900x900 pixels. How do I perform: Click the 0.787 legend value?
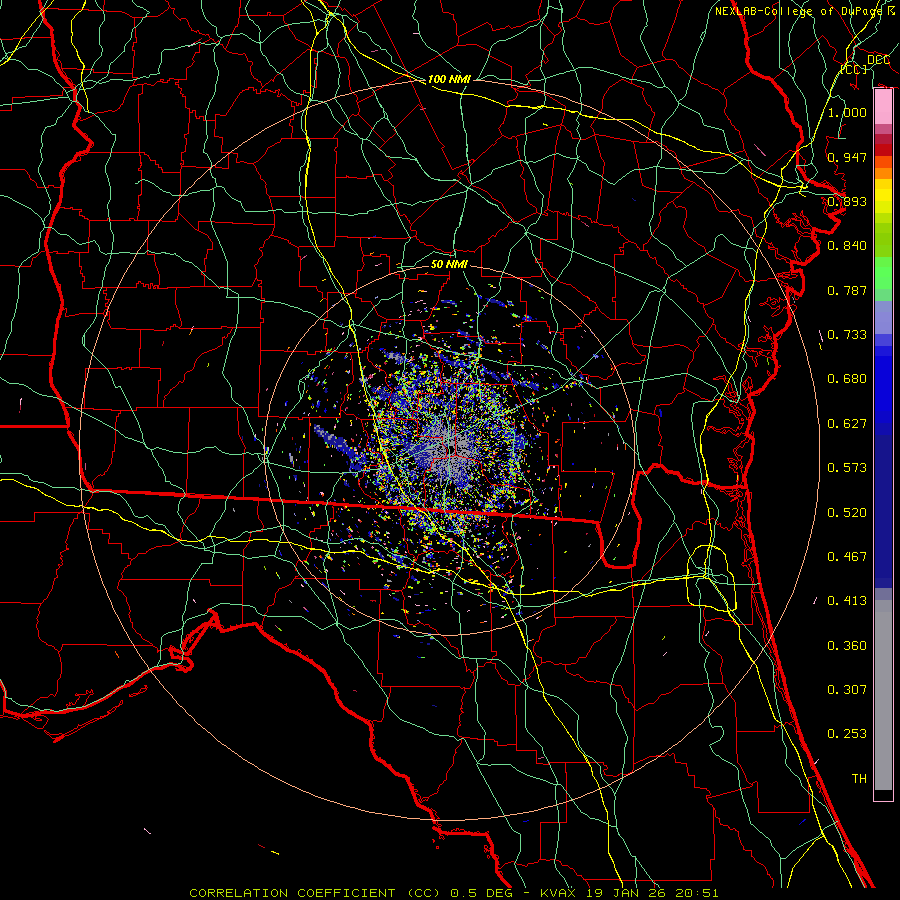[847, 290]
